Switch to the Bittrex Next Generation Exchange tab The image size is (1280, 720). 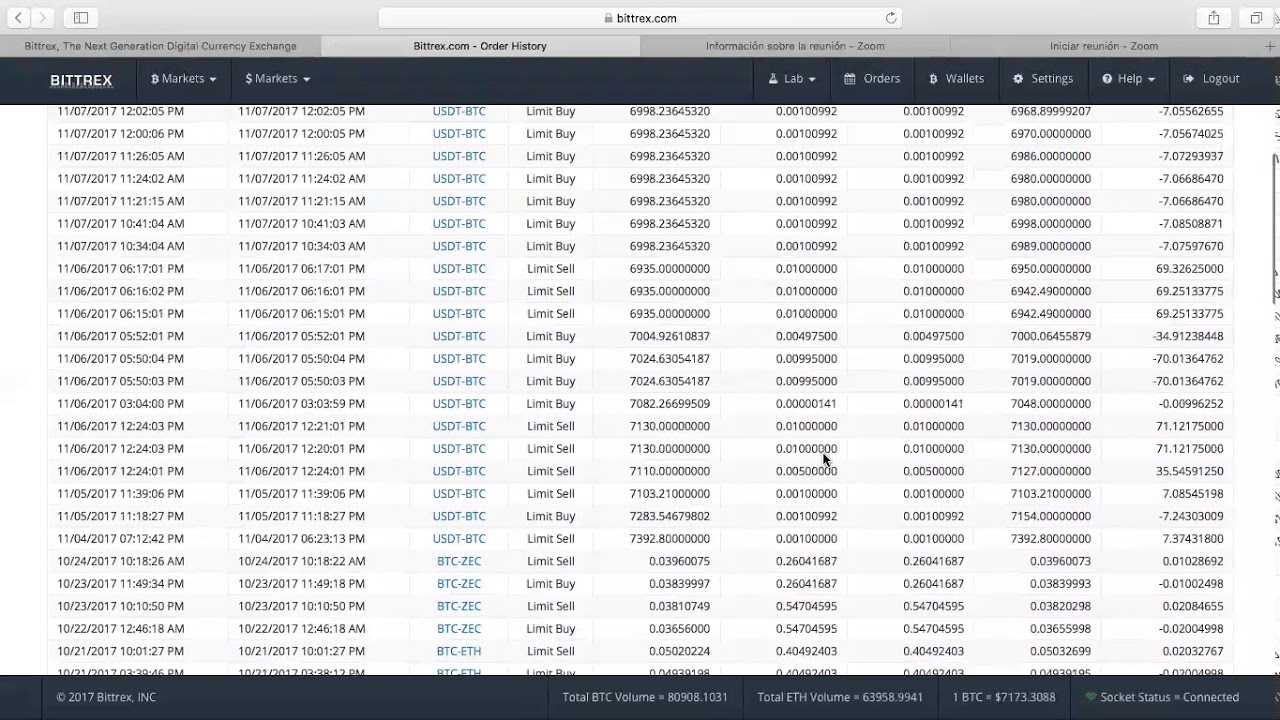pos(160,46)
